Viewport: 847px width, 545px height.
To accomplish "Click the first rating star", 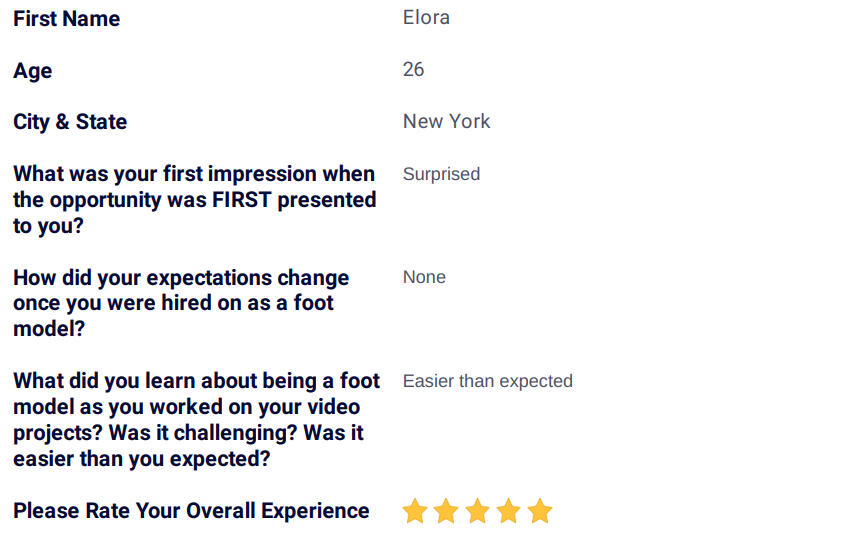I will [415, 511].
